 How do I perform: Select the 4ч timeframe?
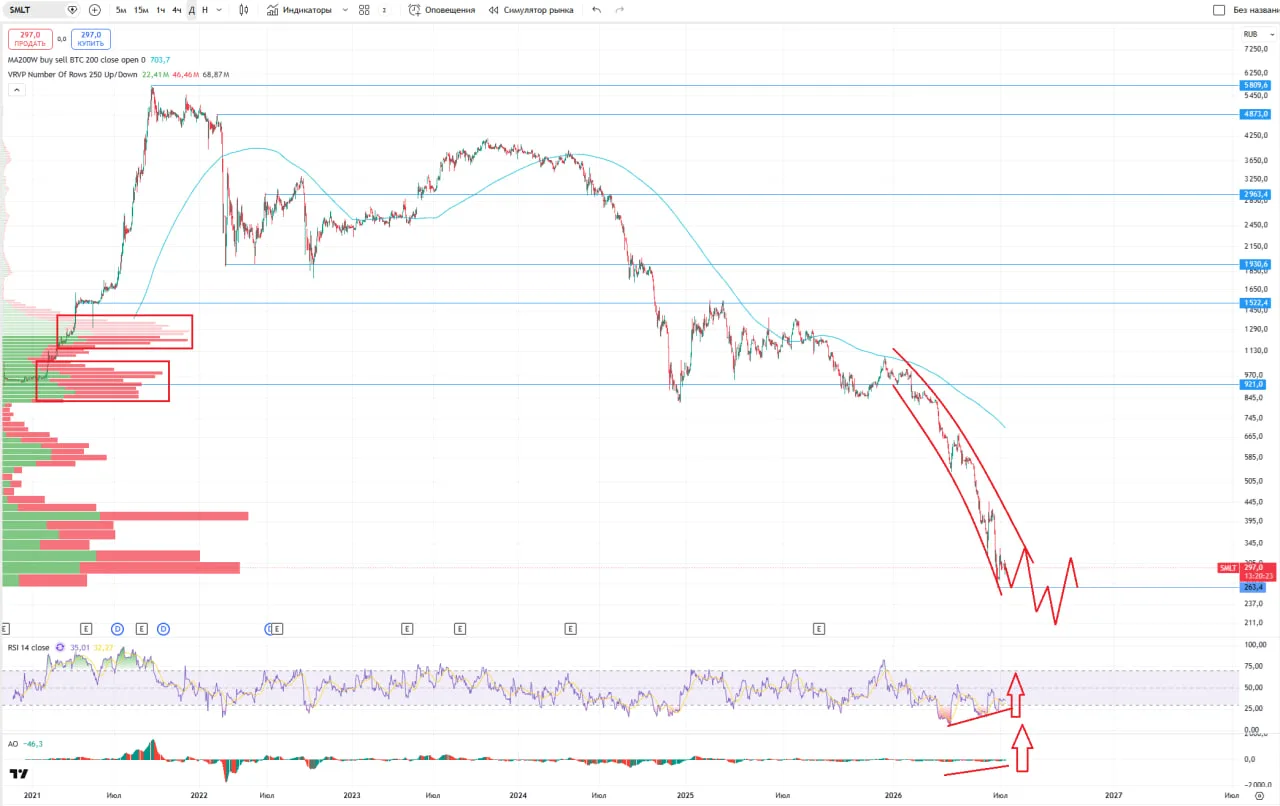(176, 10)
